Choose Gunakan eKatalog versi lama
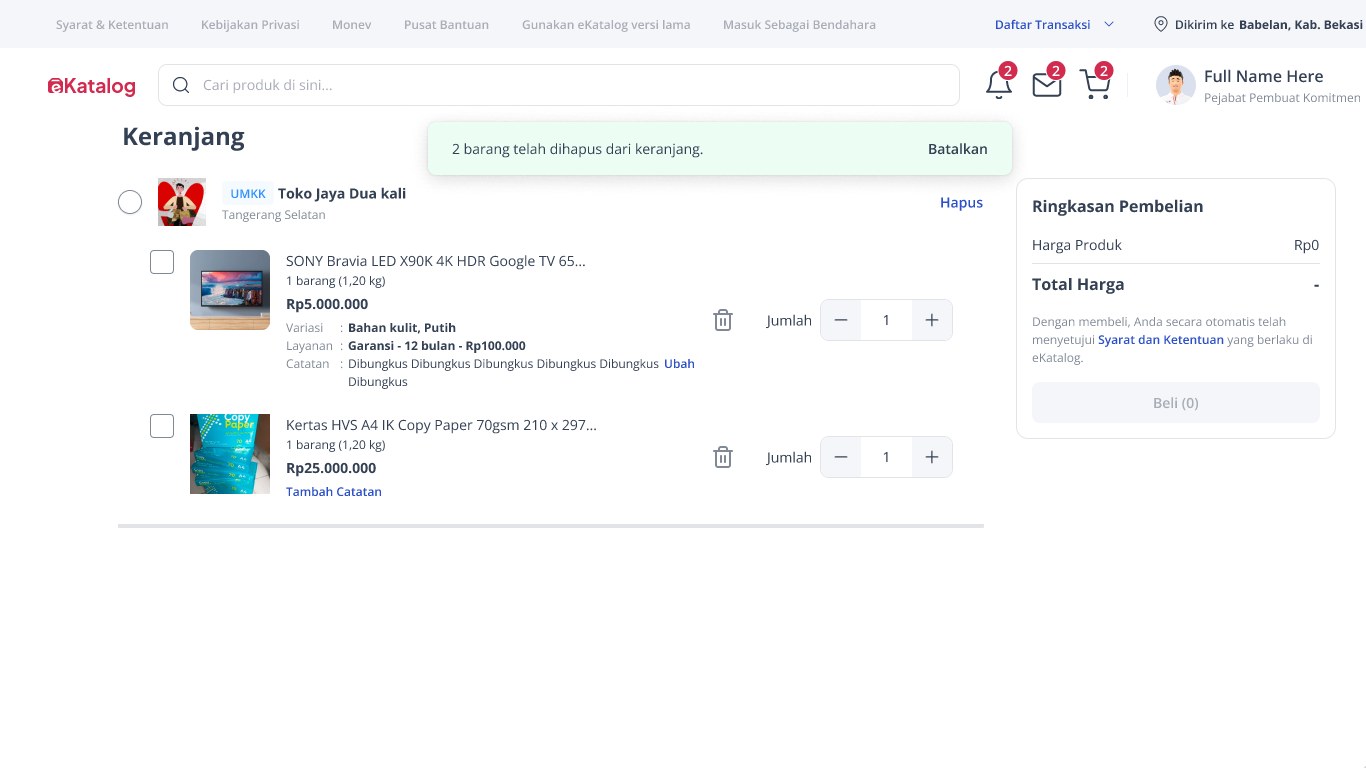Screen dimensions: 1366x768 pyautogui.click(x=606, y=24)
